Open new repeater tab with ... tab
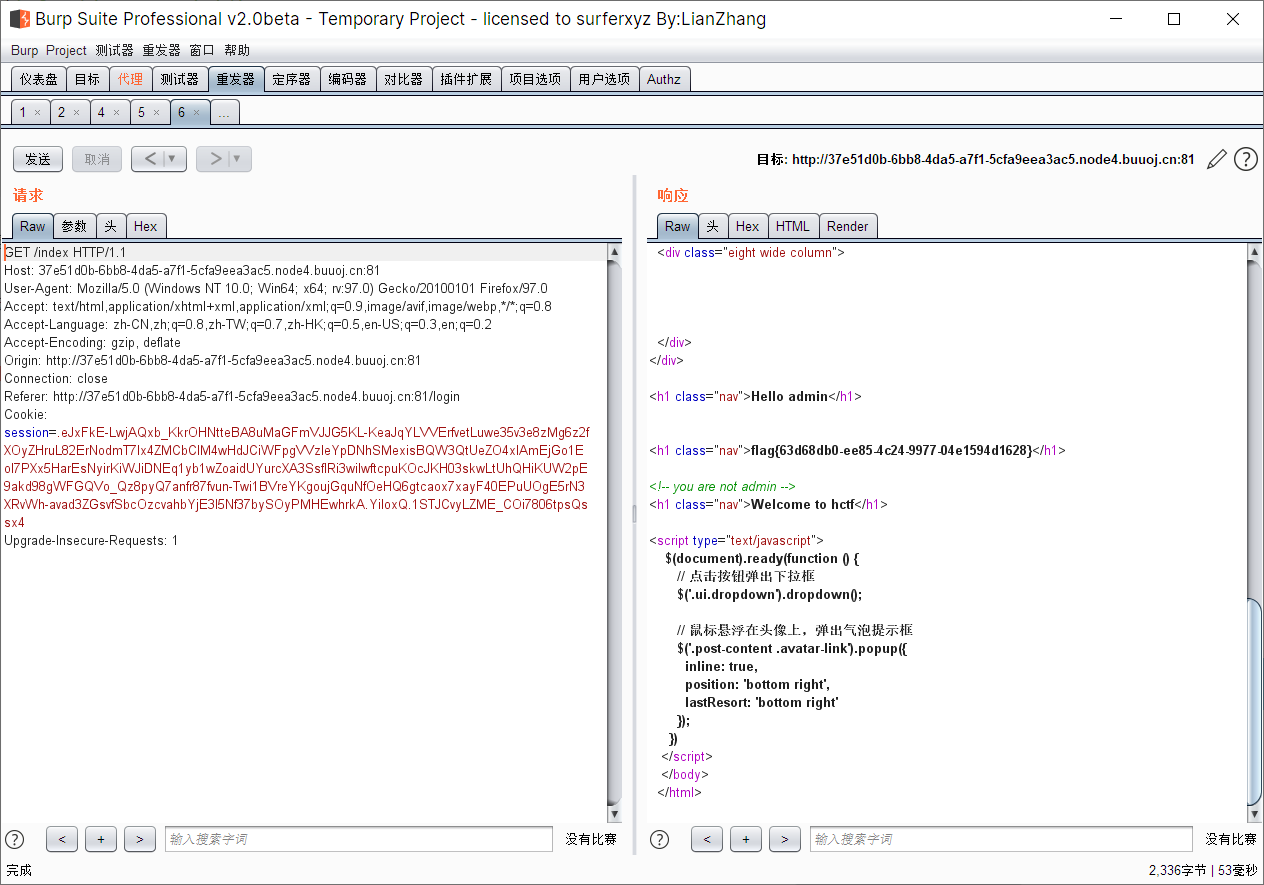 (223, 112)
